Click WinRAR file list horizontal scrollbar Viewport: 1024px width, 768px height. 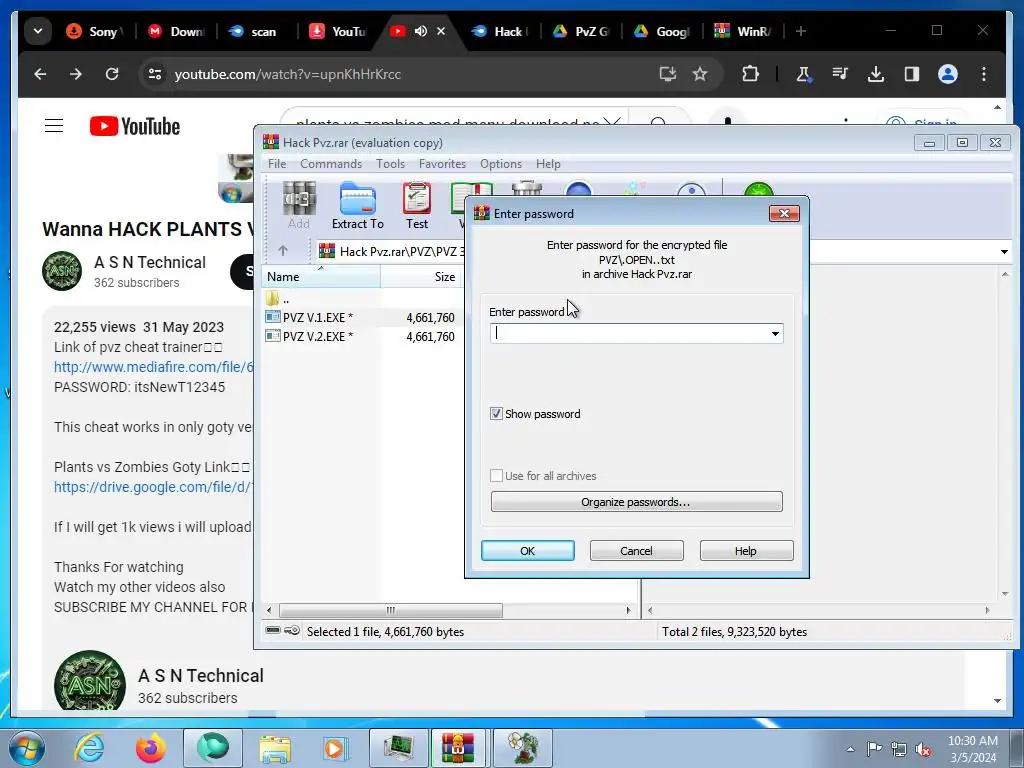click(x=391, y=610)
